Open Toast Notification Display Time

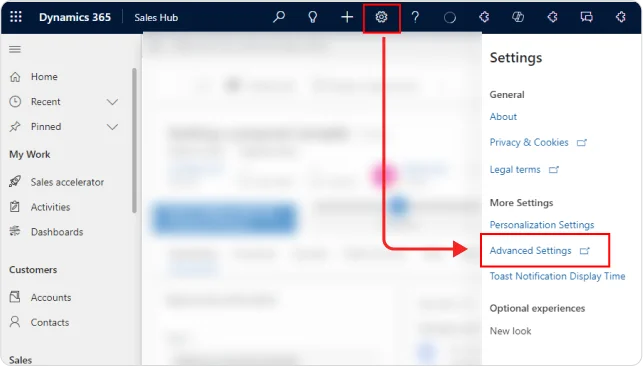click(x=557, y=276)
